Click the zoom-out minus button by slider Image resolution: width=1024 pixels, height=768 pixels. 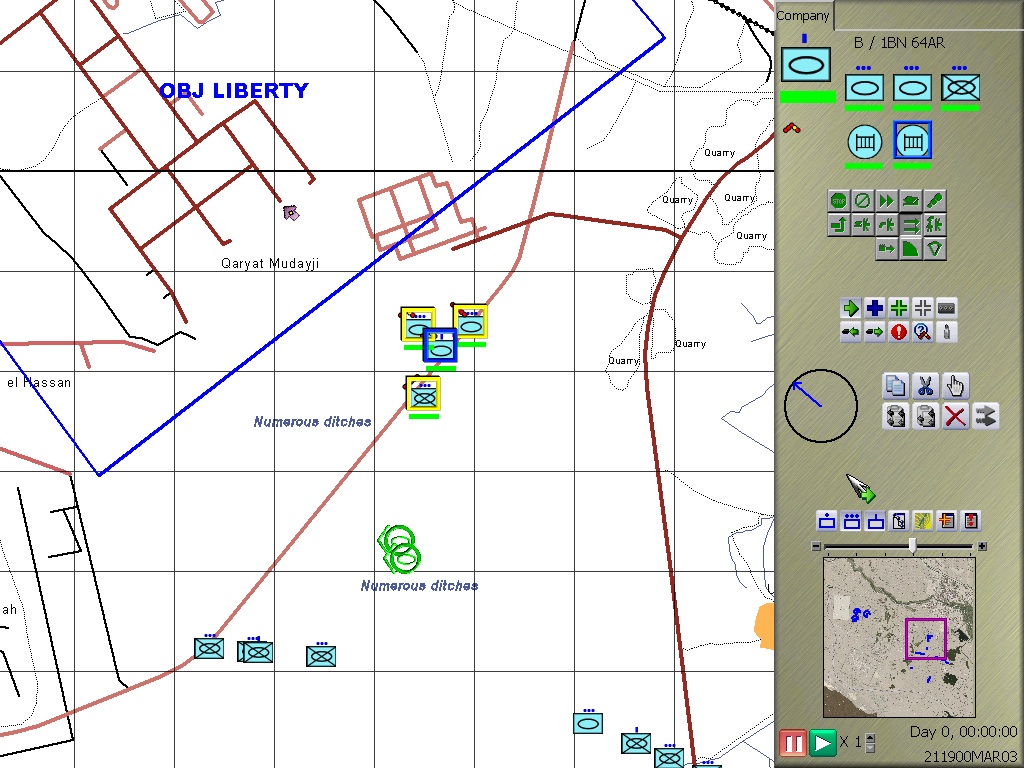(816, 546)
